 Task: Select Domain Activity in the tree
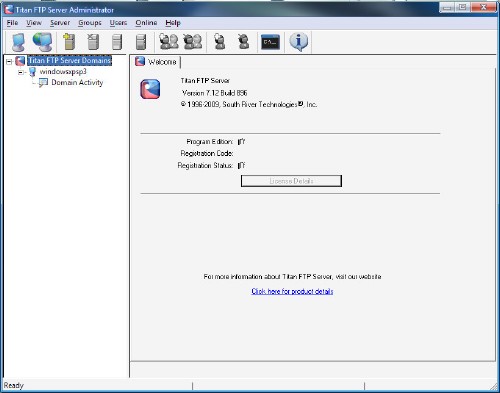77,82
